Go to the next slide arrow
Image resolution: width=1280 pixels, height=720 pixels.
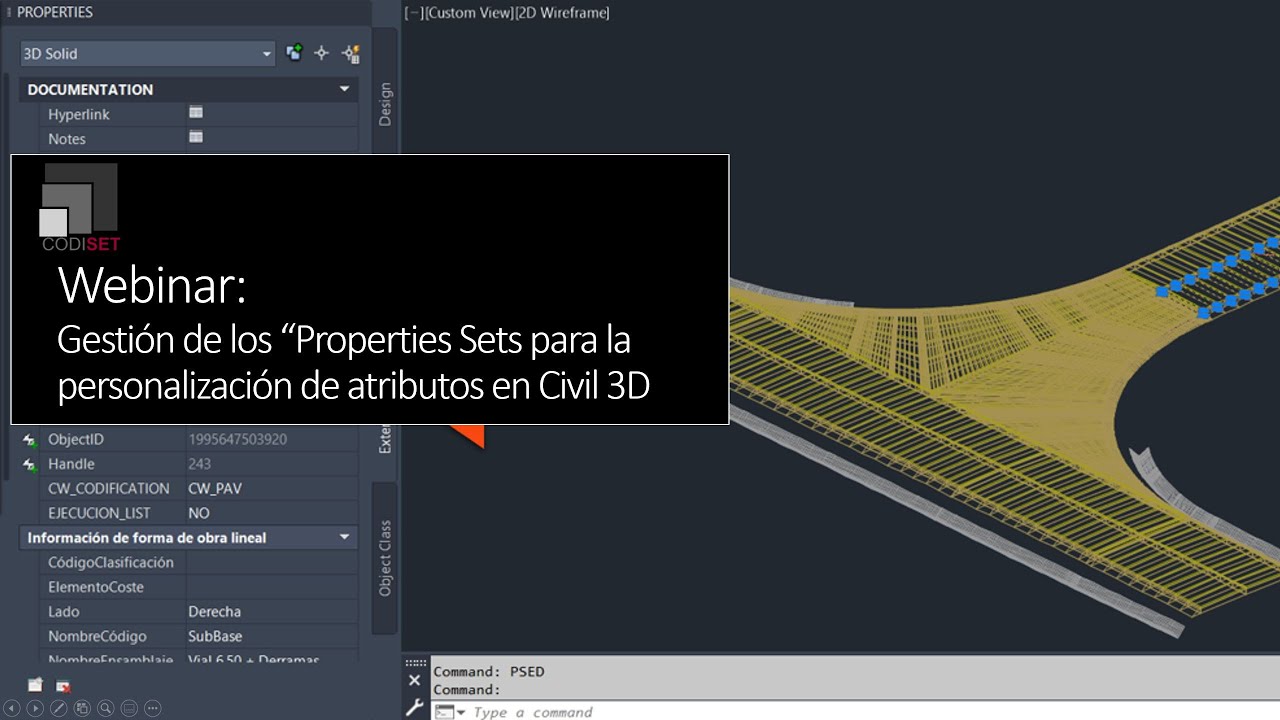(35, 708)
